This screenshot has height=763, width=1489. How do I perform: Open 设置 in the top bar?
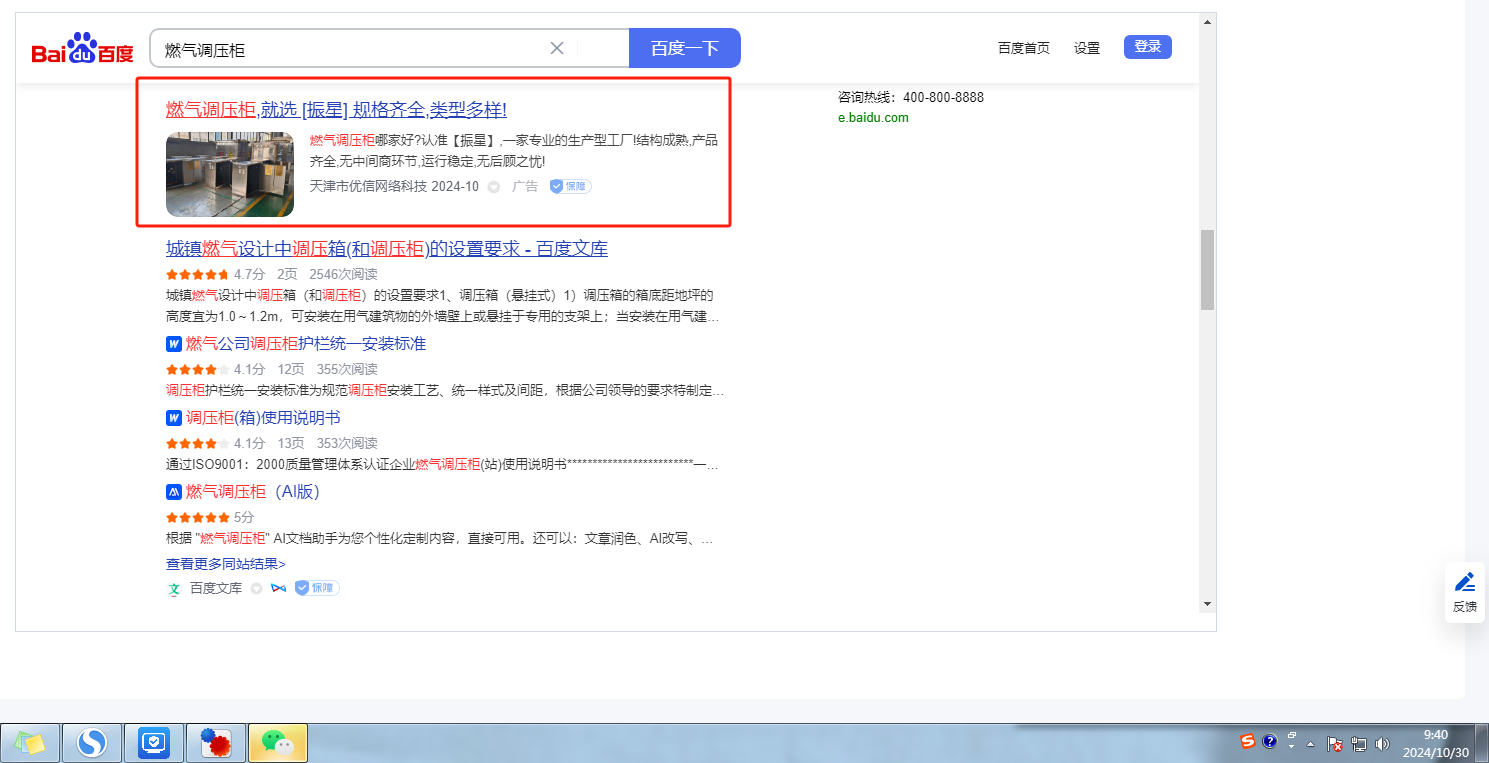click(x=1087, y=48)
